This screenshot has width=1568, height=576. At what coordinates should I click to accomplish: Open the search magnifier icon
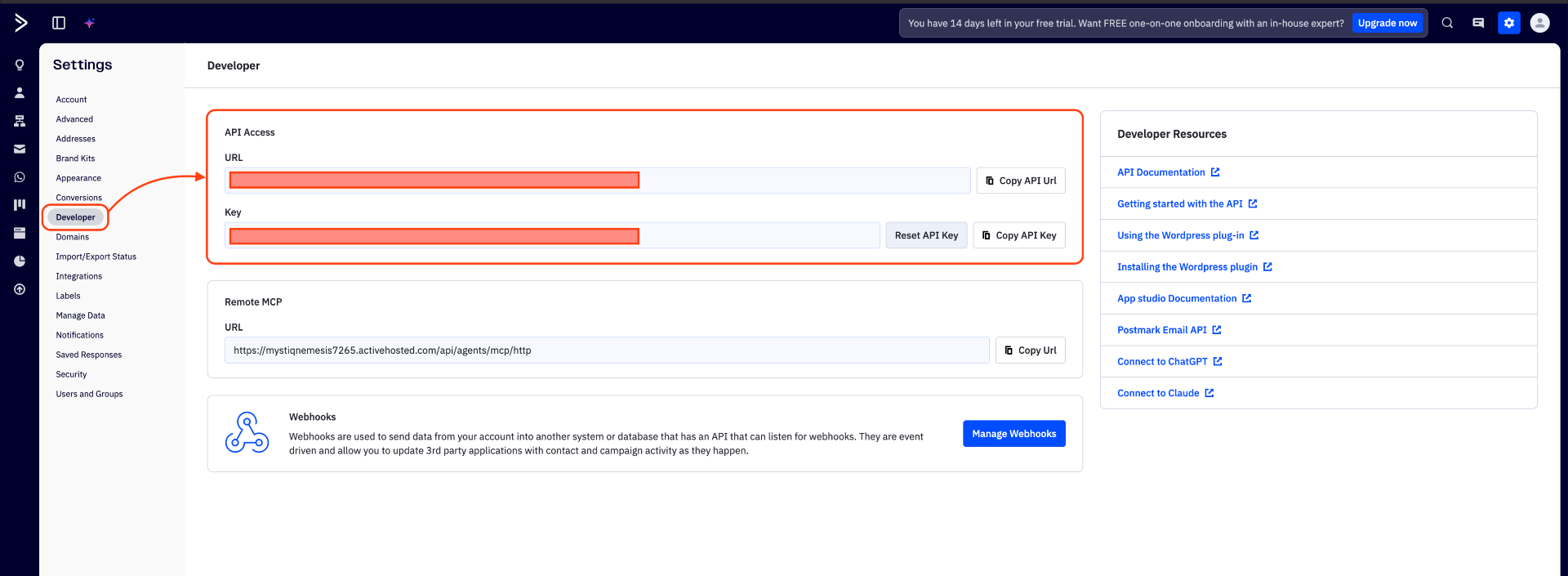(1447, 23)
